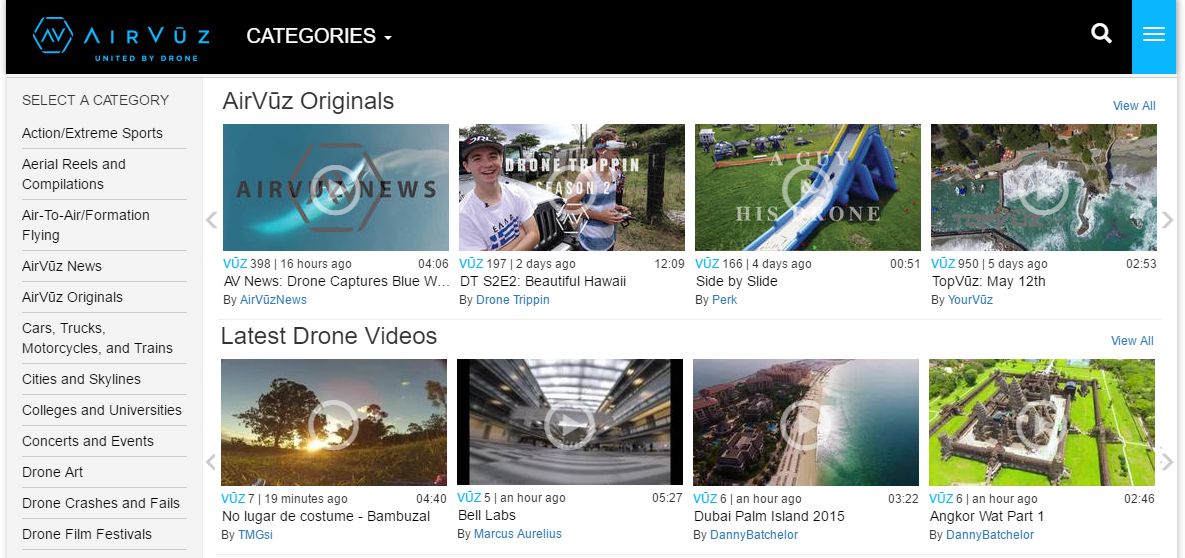Screen dimensions: 1185x558
Task: Visit Perk author profile
Action: coord(724,299)
